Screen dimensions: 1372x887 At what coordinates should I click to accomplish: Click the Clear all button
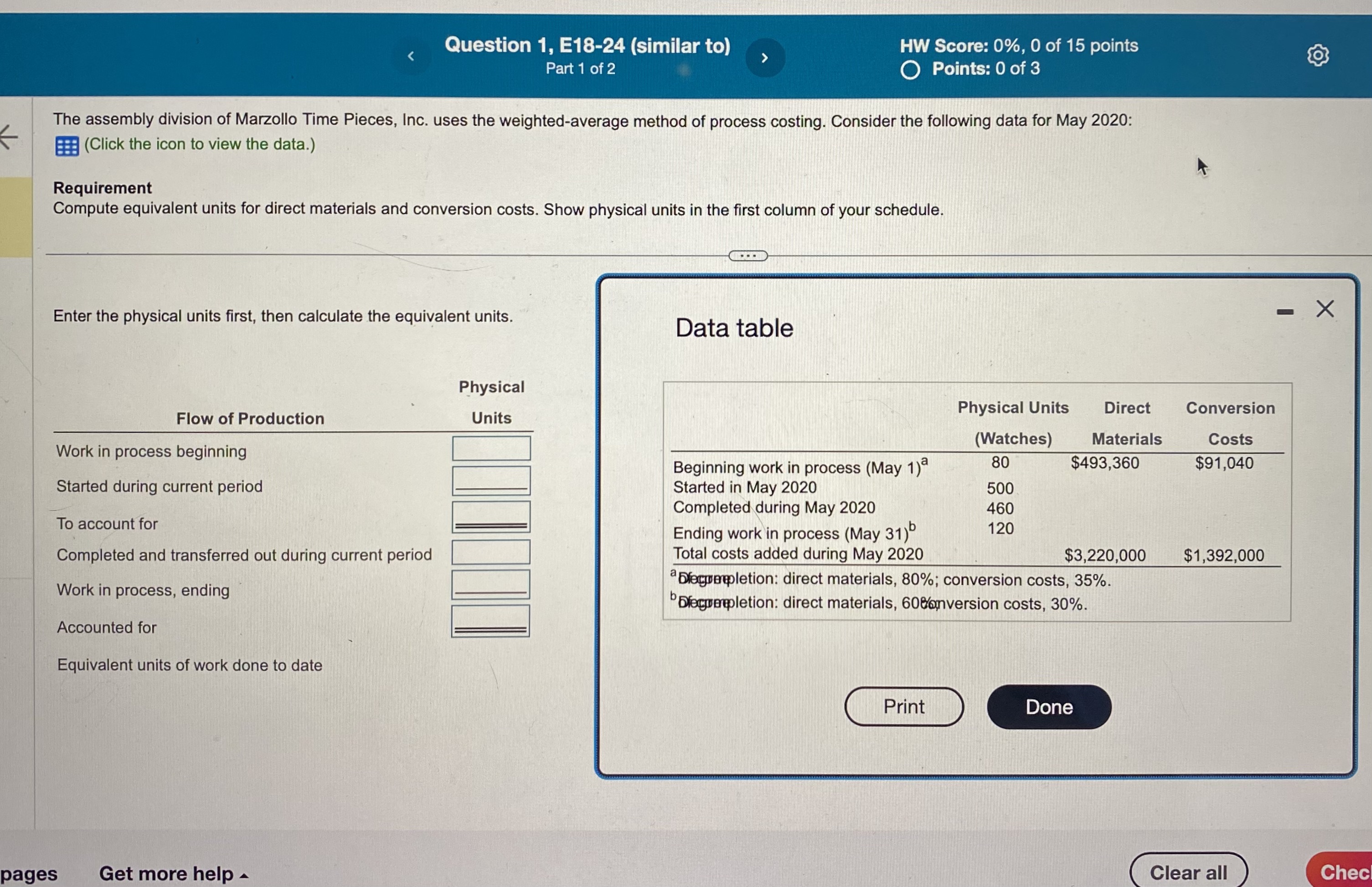point(1188,872)
